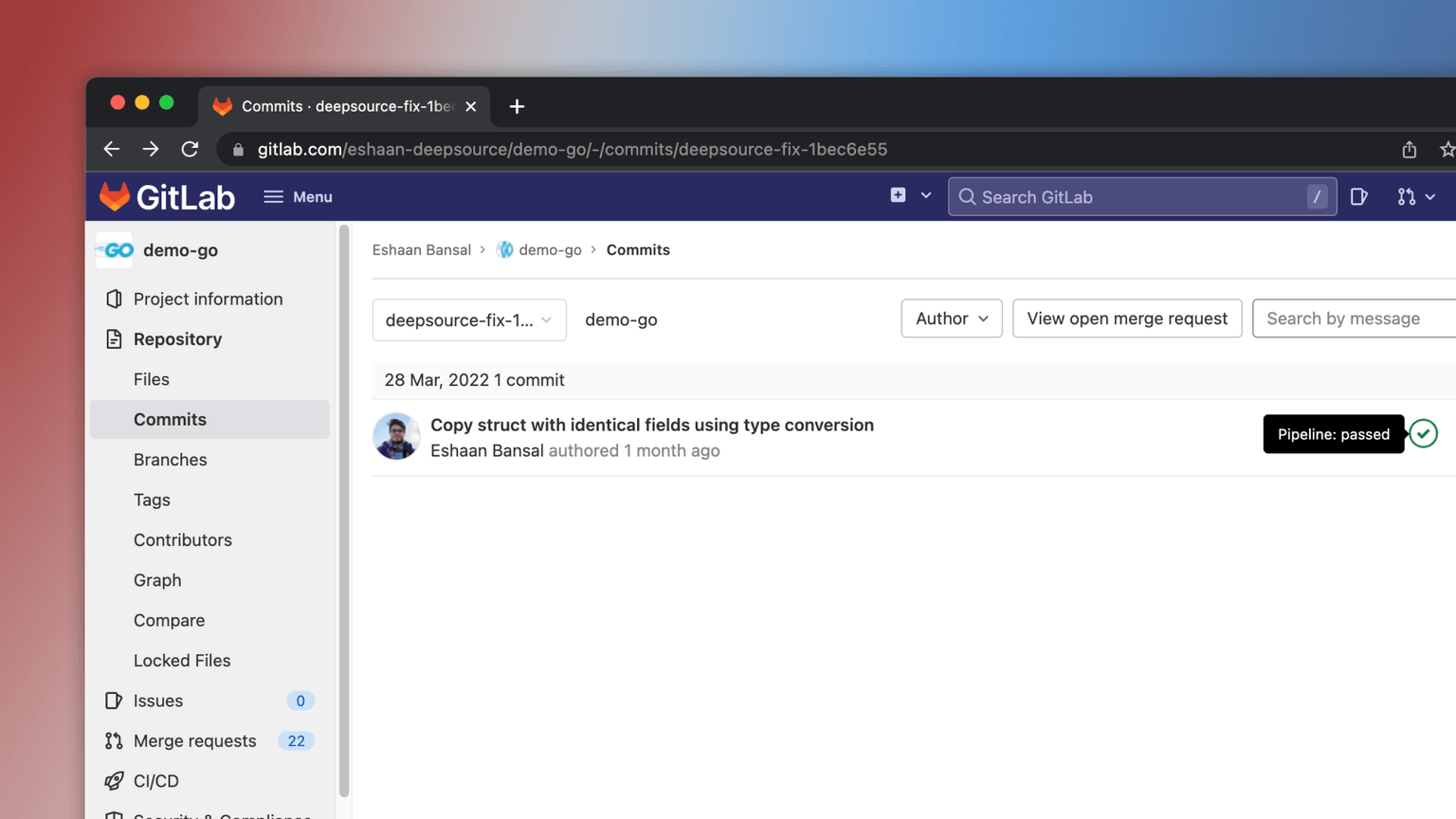Open Branches in the sidebar

click(x=171, y=460)
